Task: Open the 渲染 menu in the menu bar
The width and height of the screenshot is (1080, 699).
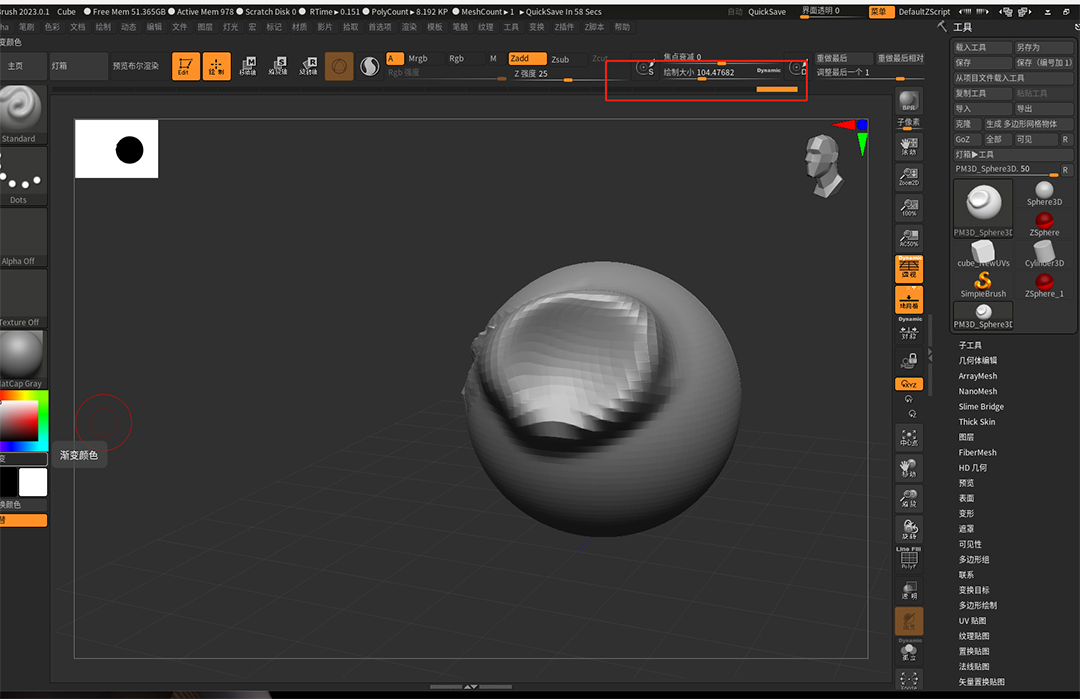Action: (411, 27)
